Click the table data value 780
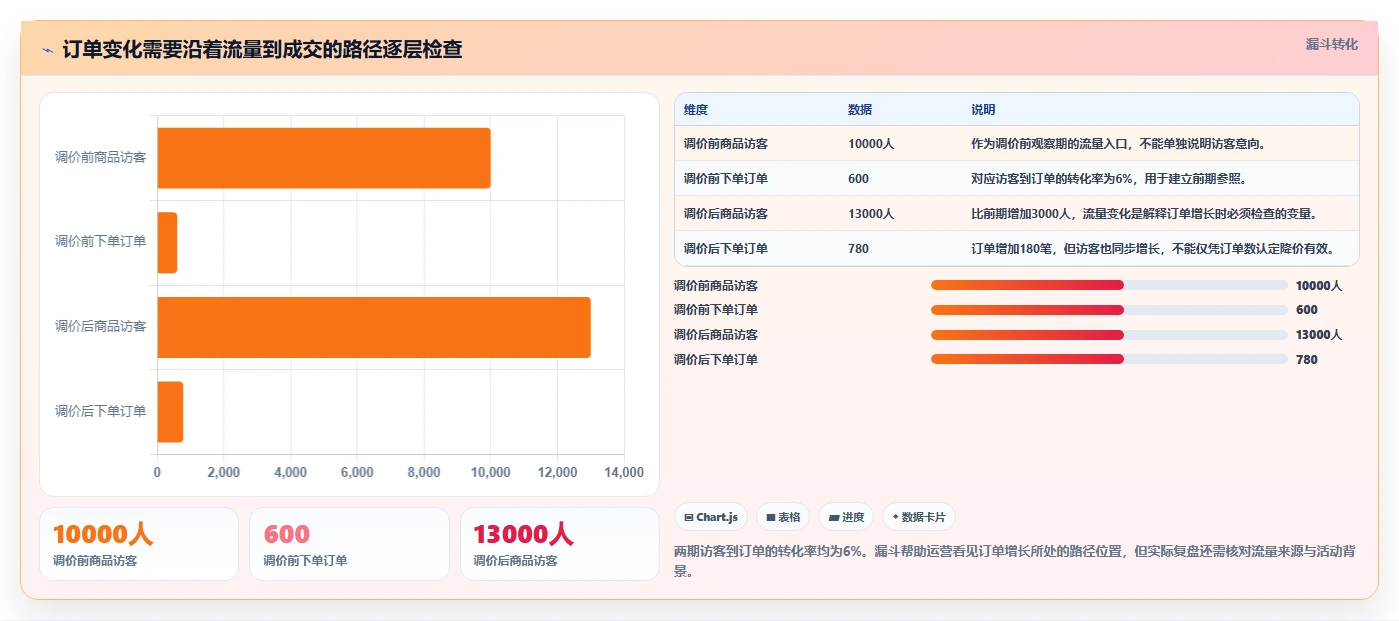The height and width of the screenshot is (621, 1399). point(858,248)
